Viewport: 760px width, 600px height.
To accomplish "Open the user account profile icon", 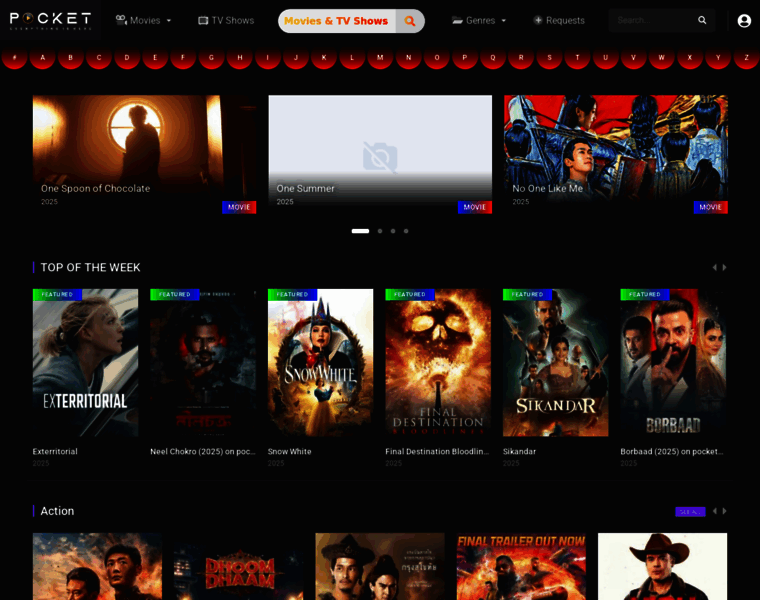I will tap(744, 20).
